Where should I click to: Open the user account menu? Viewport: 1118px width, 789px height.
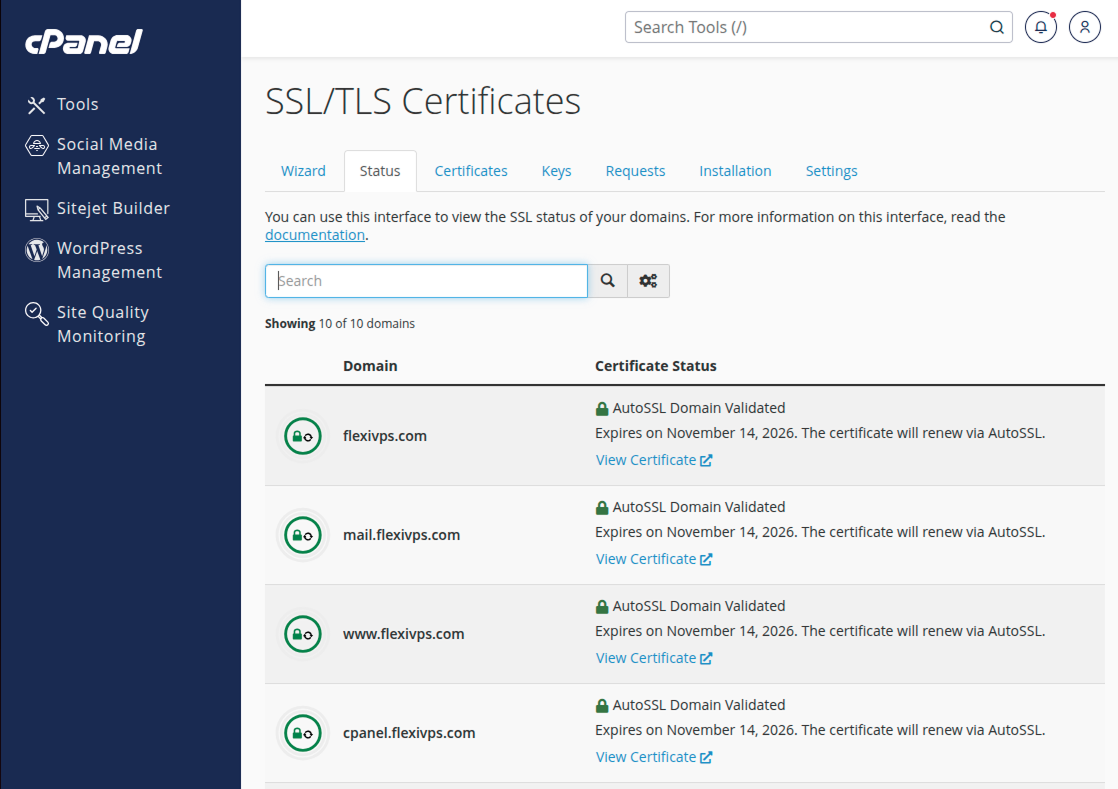click(x=1084, y=27)
